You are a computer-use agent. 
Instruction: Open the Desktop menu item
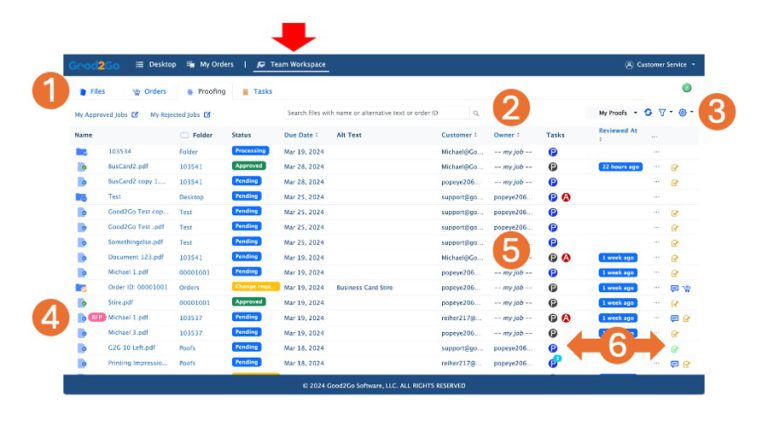click(x=156, y=65)
